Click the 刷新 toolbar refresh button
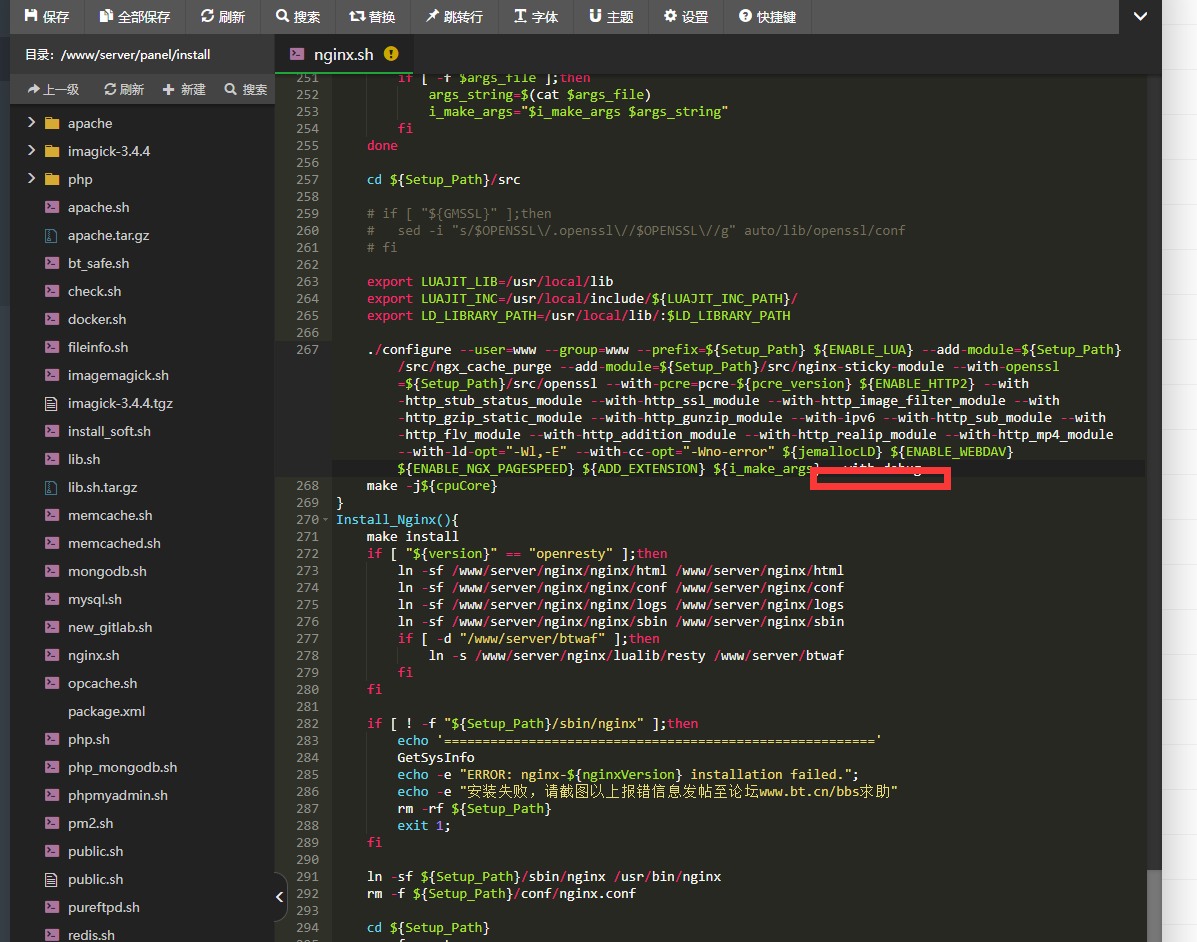The height and width of the screenshot is (942, 1197). (222, 16)
